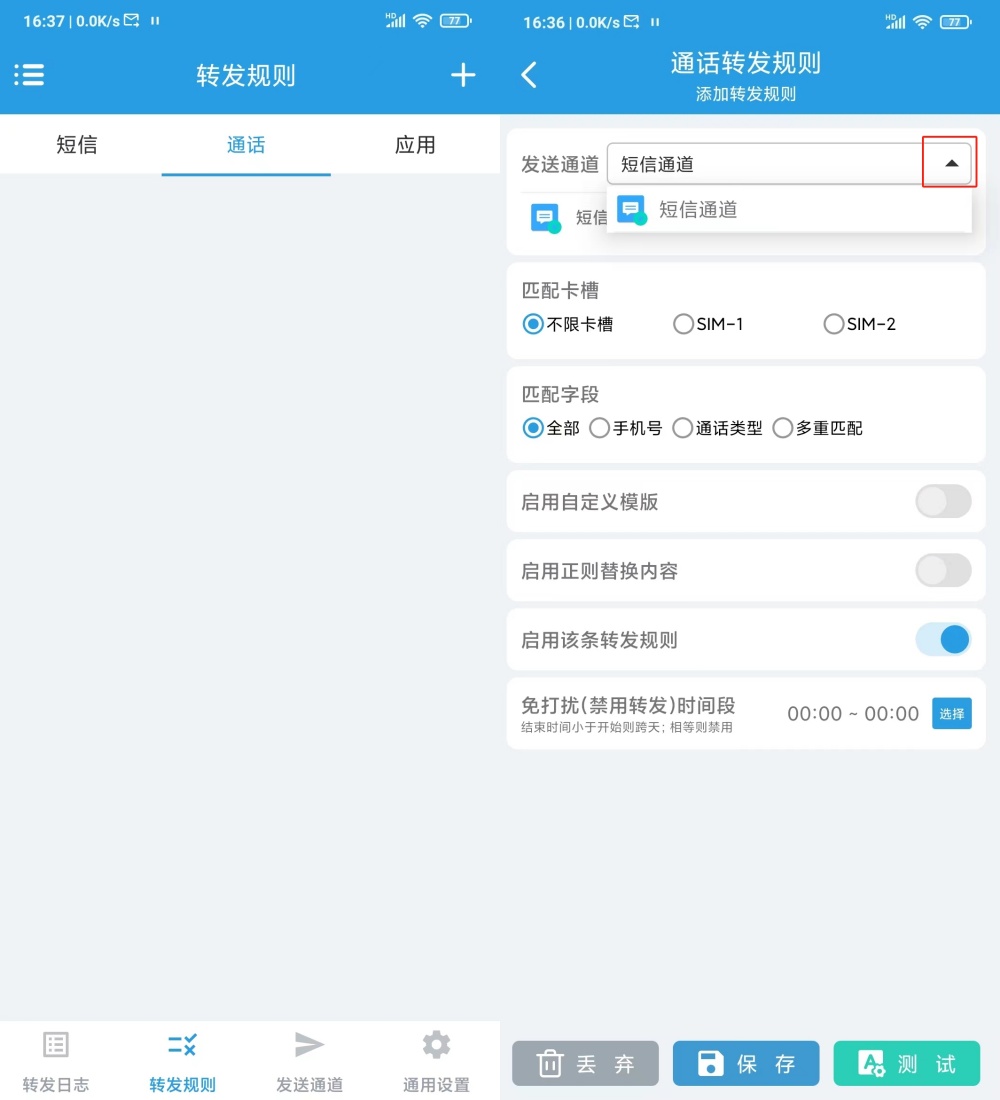Open the hamburger menu icon
Viewport: 1000px width, 1100px height.
tap(29, 75)
